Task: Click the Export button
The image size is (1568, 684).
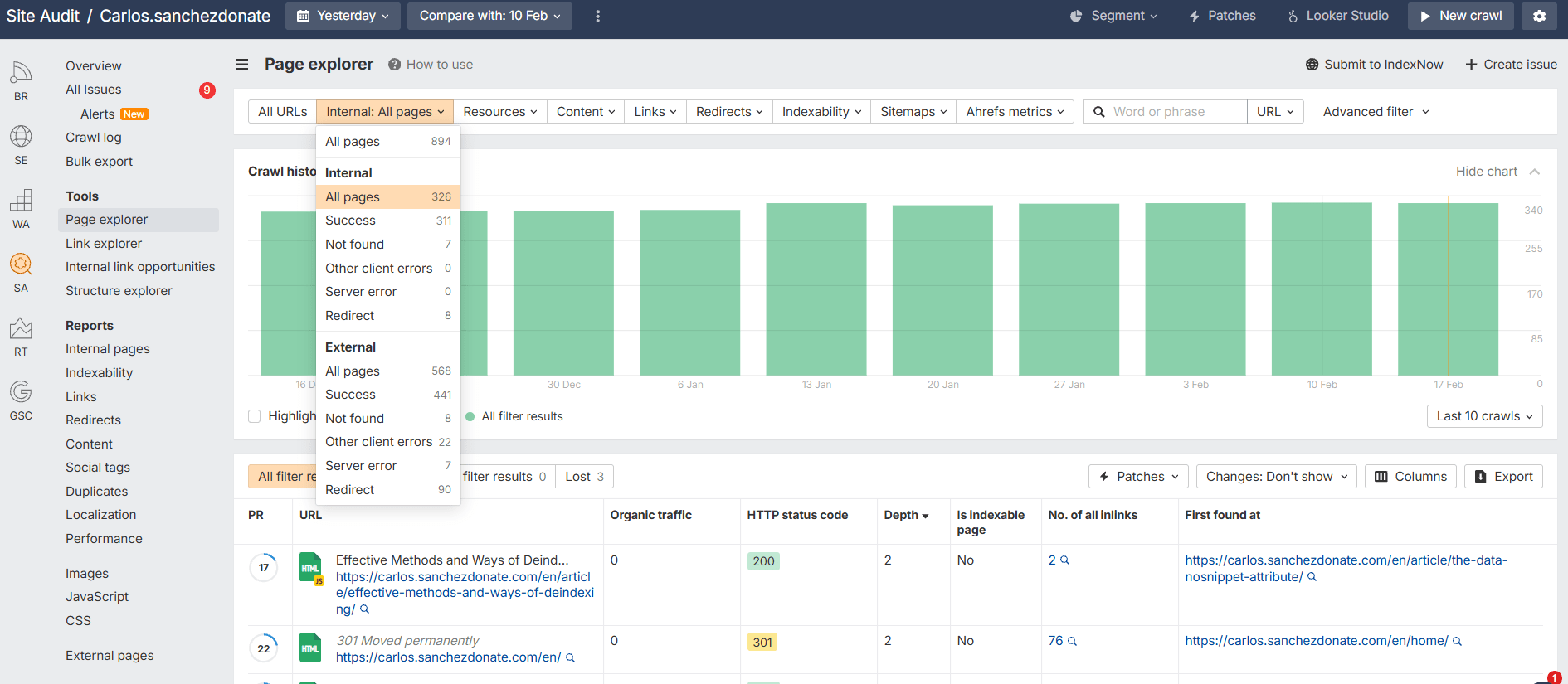Action: point(1503,477)
